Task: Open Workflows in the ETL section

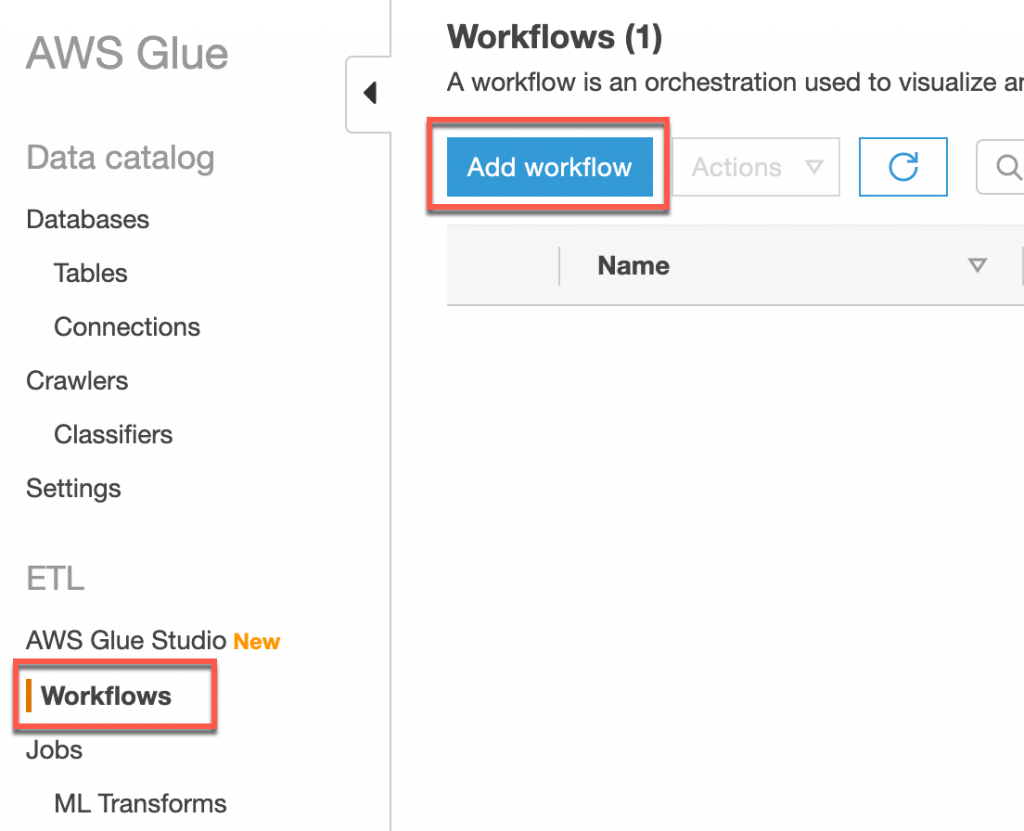Action: (x=106, y=696)
